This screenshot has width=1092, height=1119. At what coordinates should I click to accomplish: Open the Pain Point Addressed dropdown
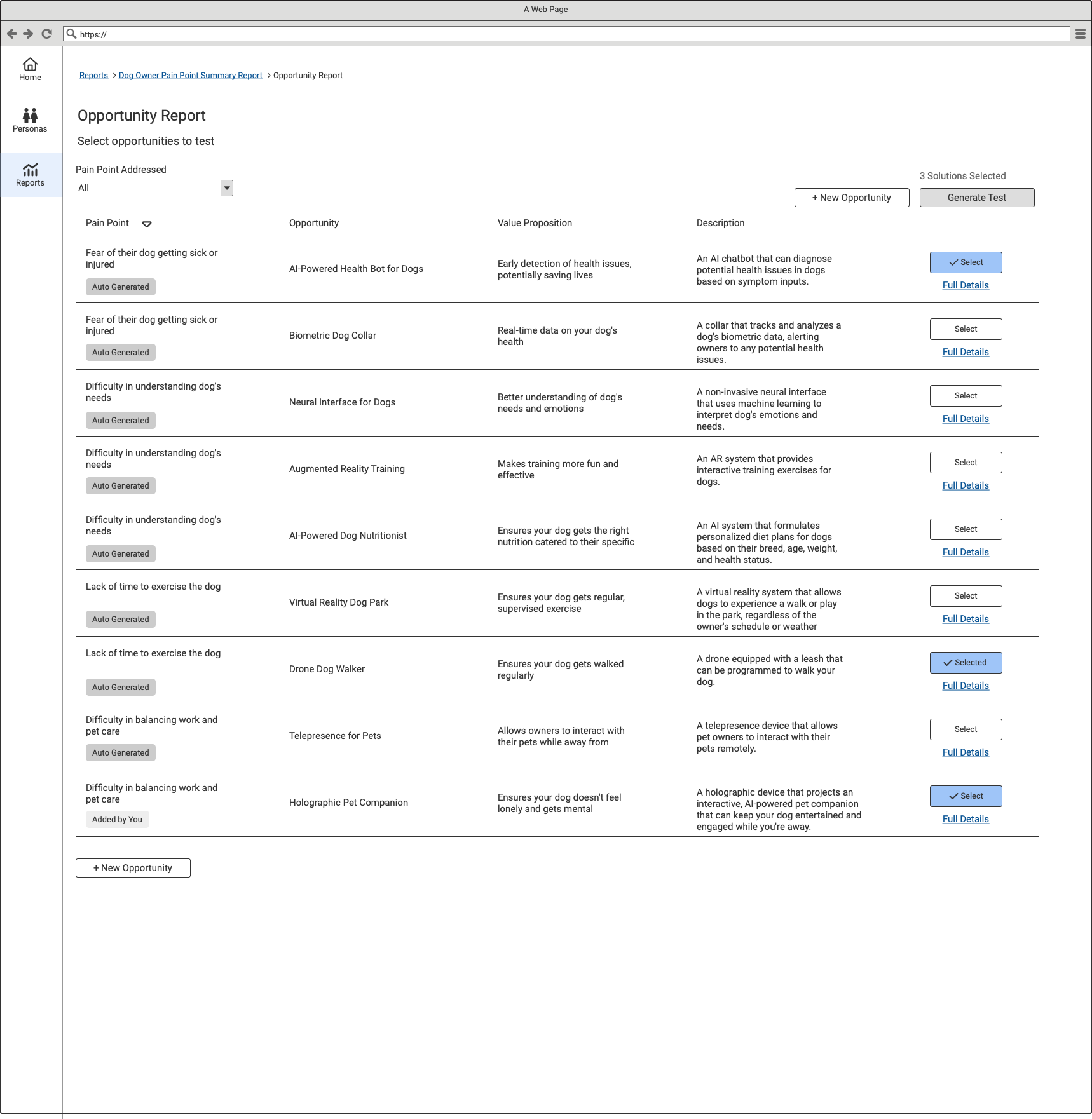click(154, 188)
